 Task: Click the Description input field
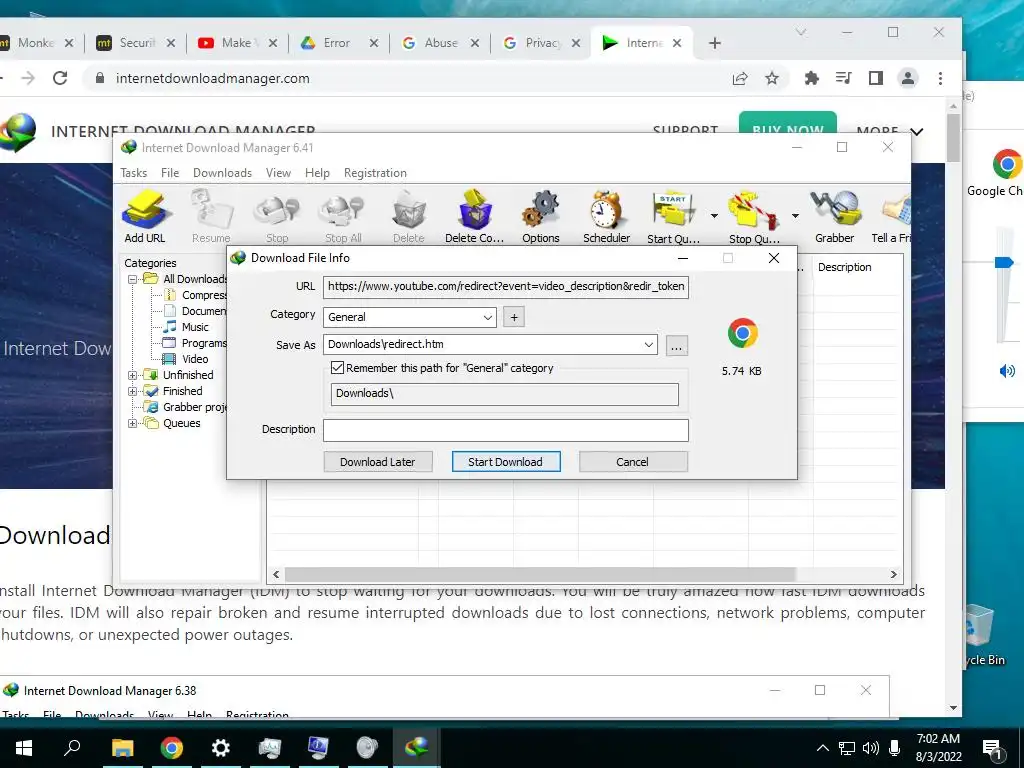[x=505, y=430]
